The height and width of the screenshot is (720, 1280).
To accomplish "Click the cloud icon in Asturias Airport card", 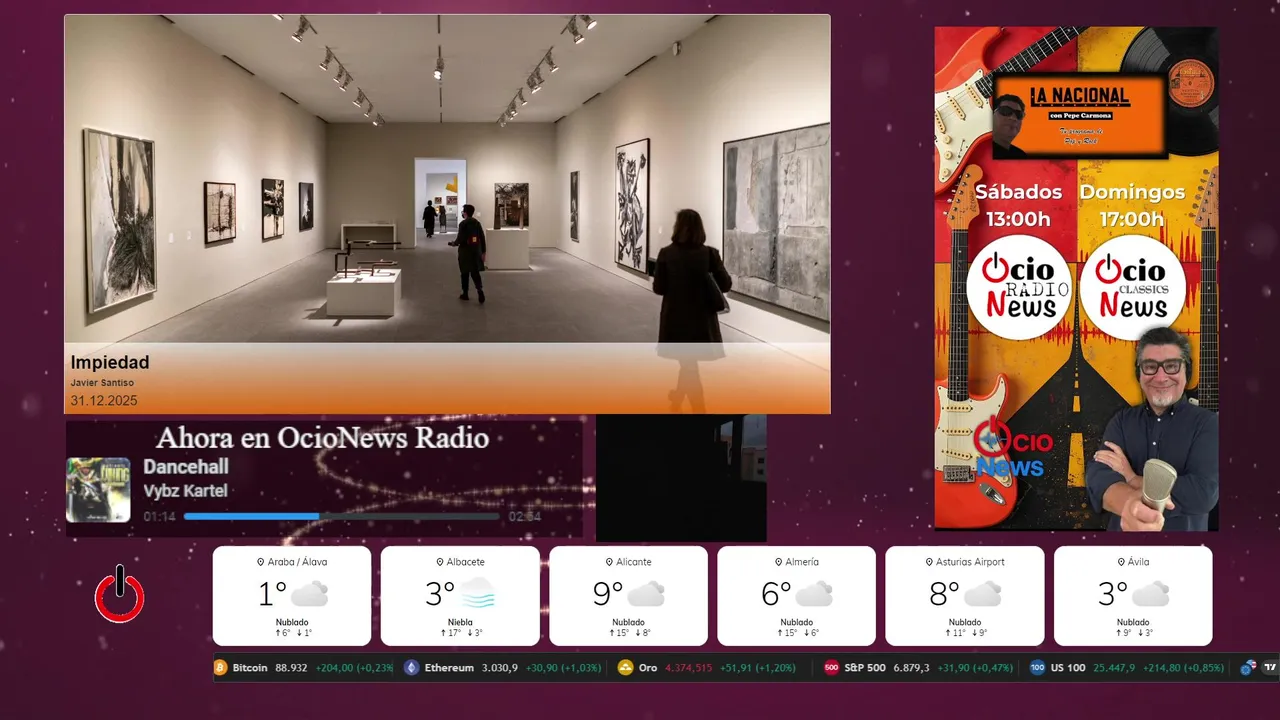I will (982, 594).
